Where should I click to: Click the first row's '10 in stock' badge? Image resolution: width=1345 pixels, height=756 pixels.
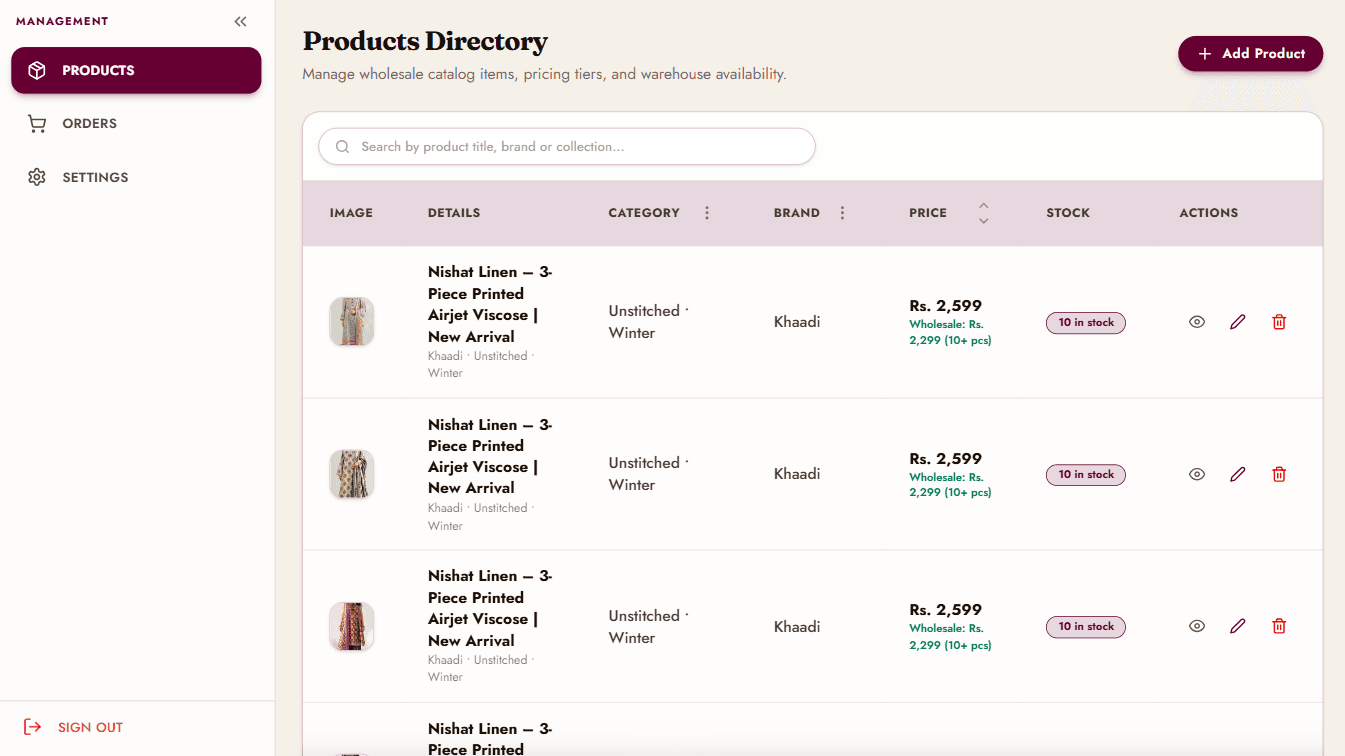pos(1086,322)
